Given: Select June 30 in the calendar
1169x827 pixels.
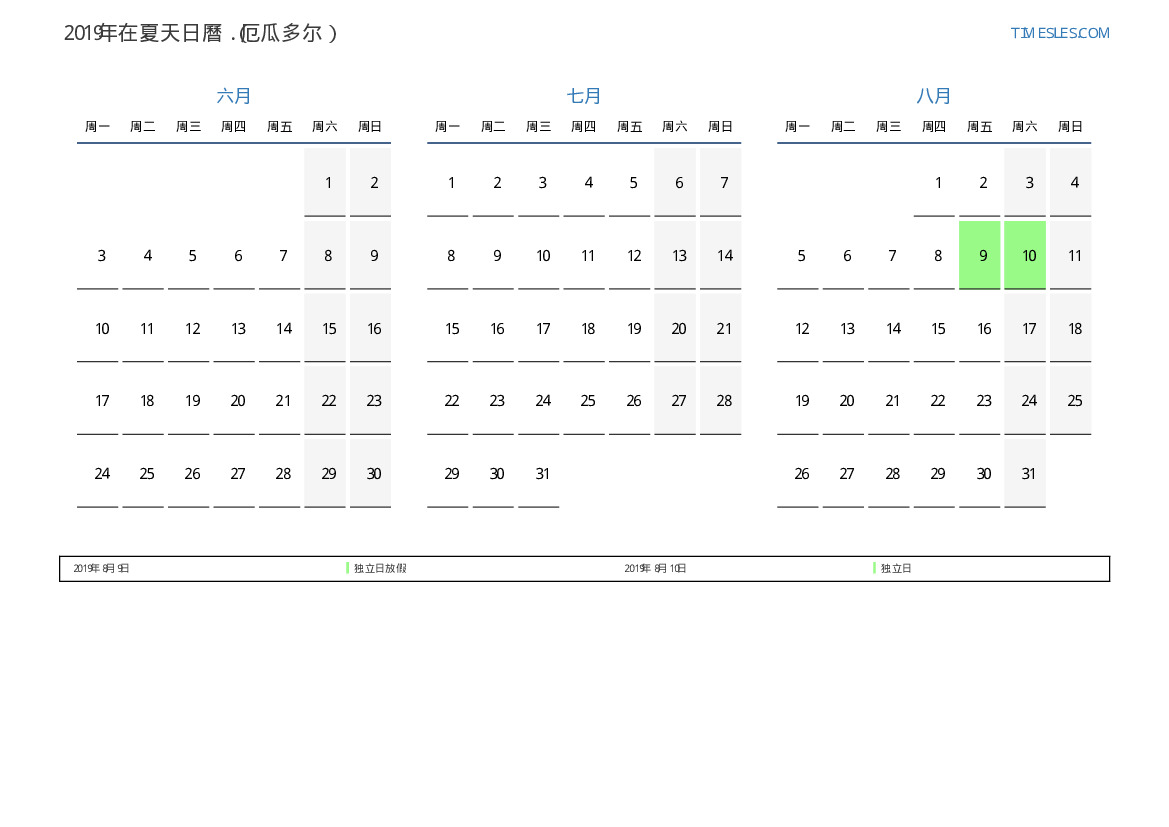Looking at the screenshot, I should (371, 474).
